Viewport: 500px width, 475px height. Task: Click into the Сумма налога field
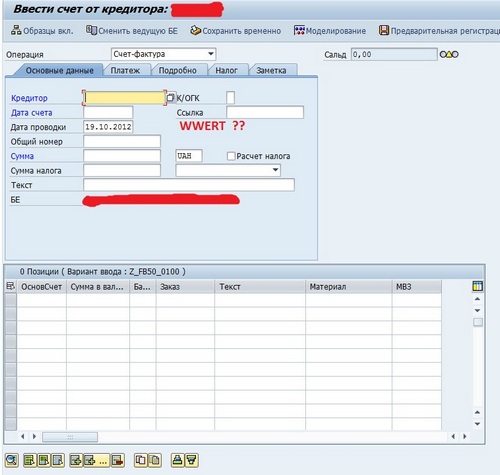pos(122,170)
